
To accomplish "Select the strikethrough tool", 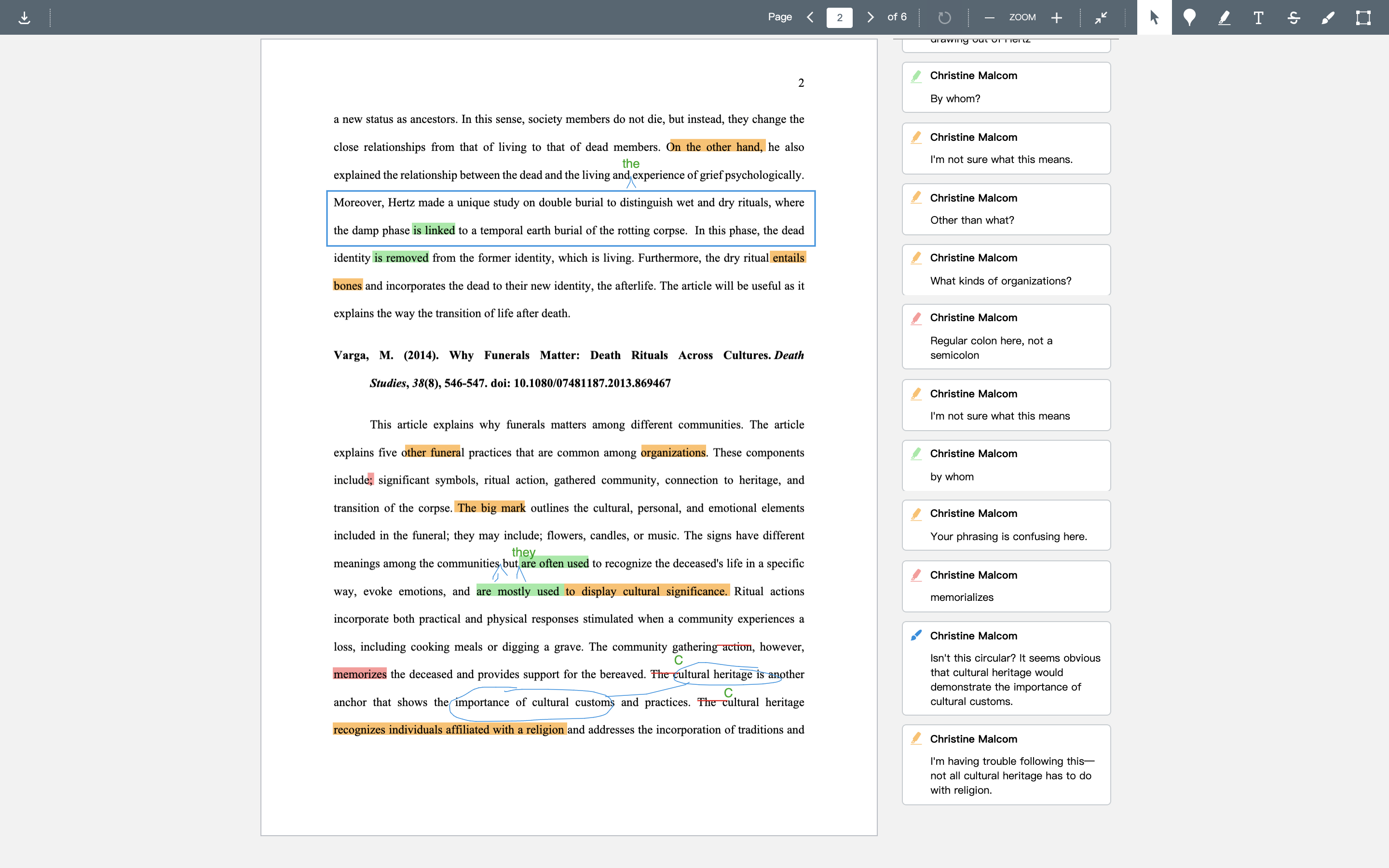I will tap(1294, 17).
